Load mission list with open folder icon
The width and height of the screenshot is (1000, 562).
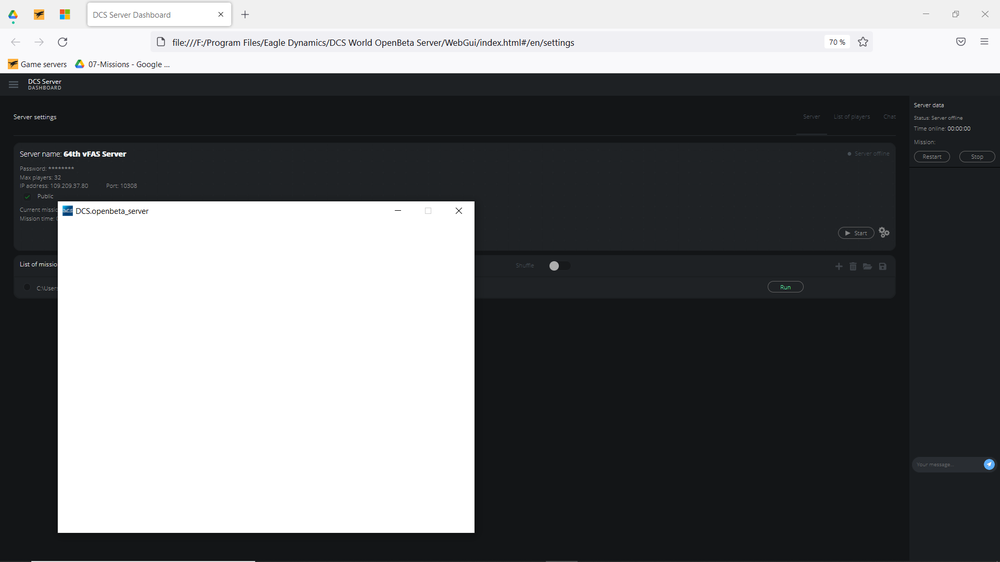pos(867,266)
